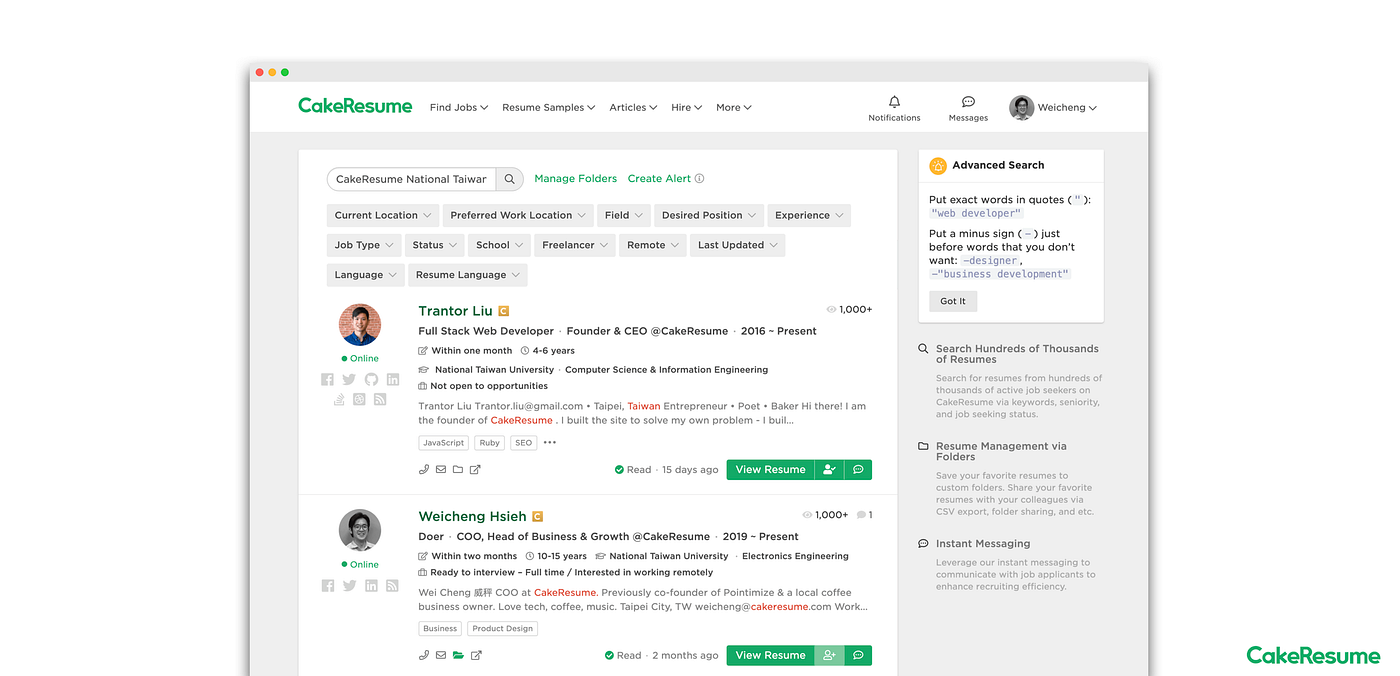Click Trantor Liu's profile photo
The width and height of the screenshot is (1400, 676).
tap(360, 325)
